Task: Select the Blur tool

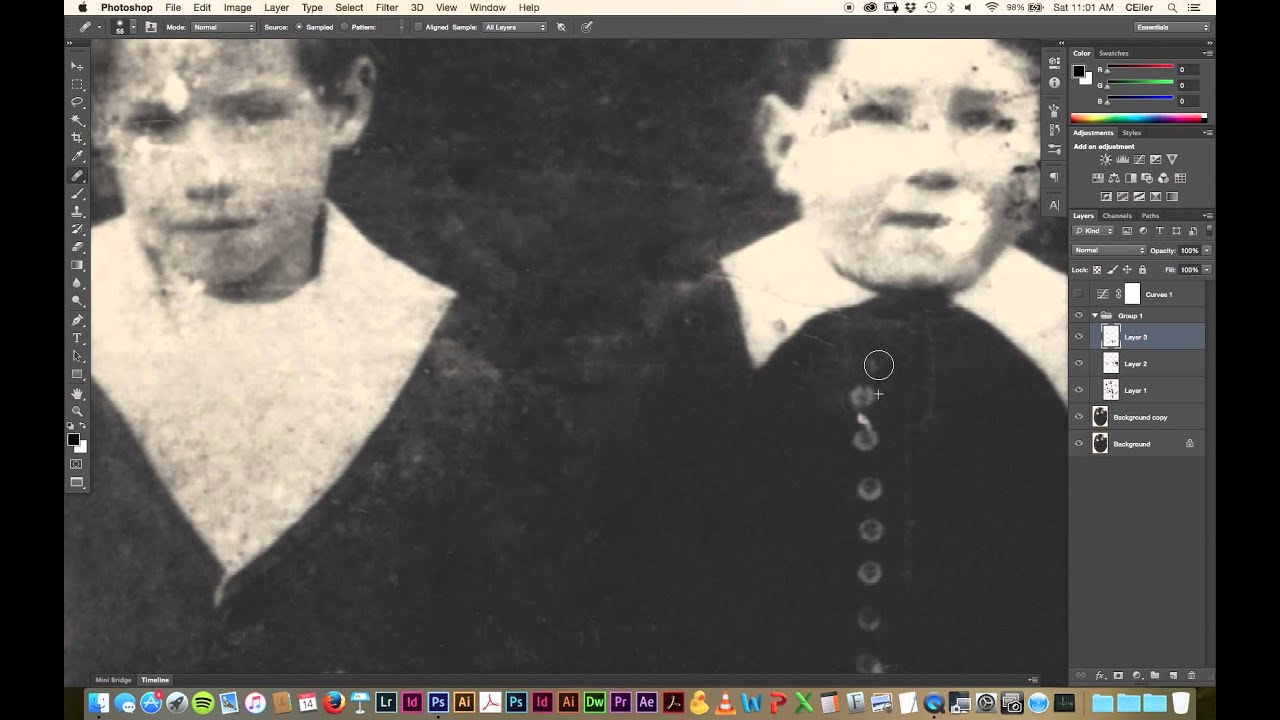Action: coord(77,283)
